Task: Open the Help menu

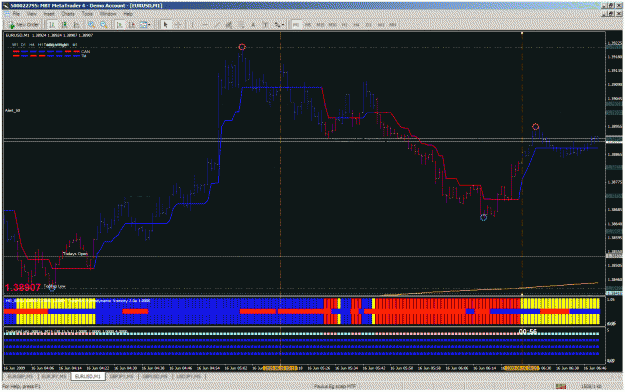Action: tap(128, 14)
